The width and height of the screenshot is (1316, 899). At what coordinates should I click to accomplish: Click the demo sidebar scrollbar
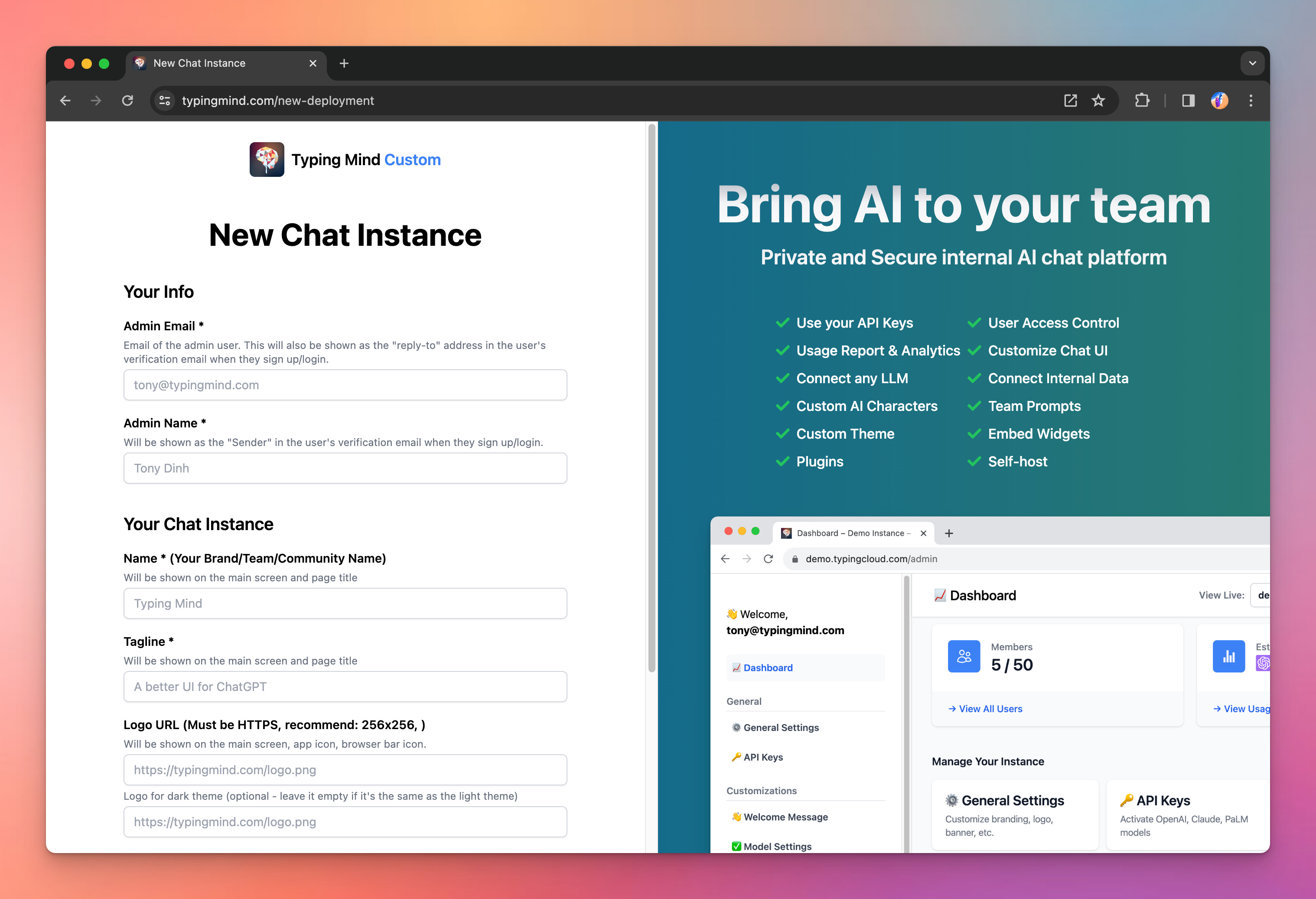(x=906, y=713)
